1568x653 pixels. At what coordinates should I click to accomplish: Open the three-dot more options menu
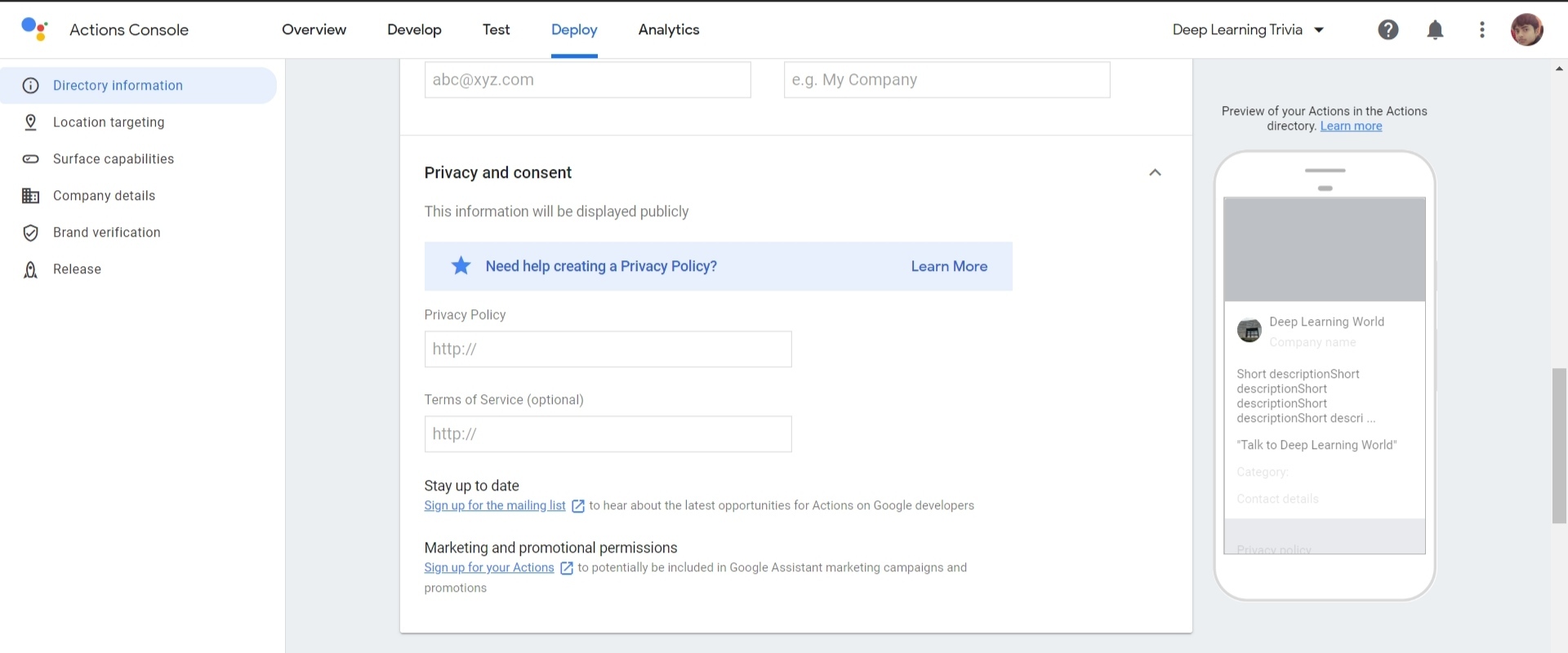1481,30
